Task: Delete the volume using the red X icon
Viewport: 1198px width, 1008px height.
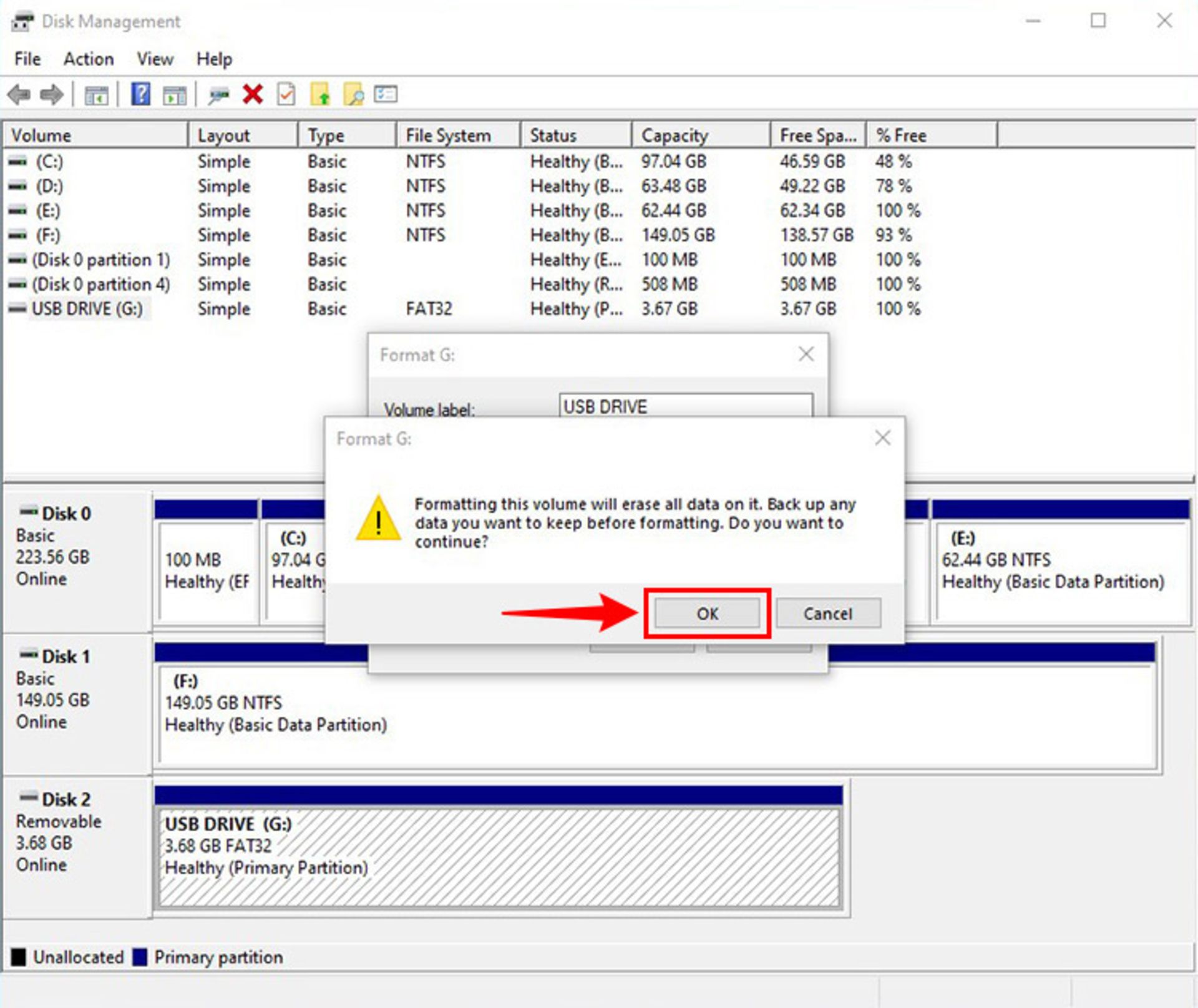Action: click(x=251, y=94)
